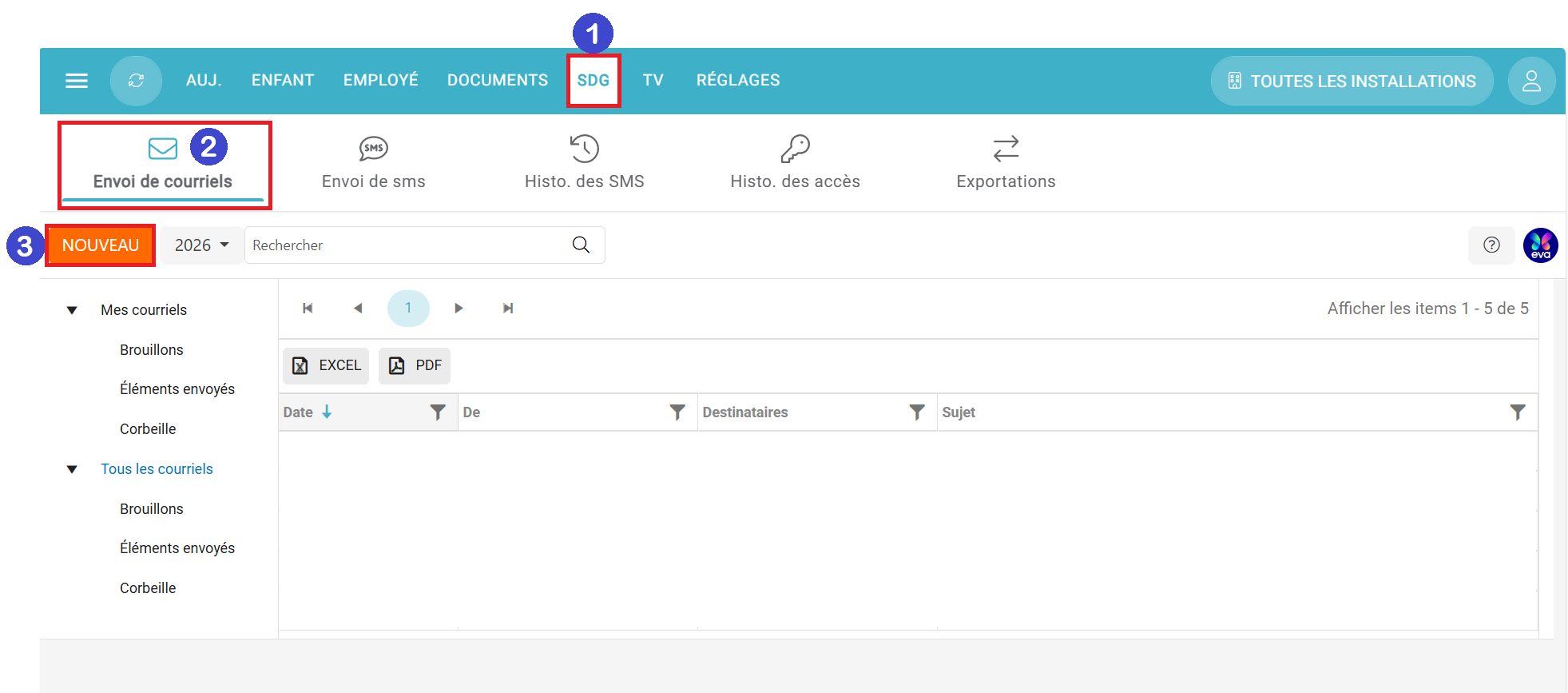Filter the Date column
This screenshot has width=1568, height=693.
[x=438, y=412]
